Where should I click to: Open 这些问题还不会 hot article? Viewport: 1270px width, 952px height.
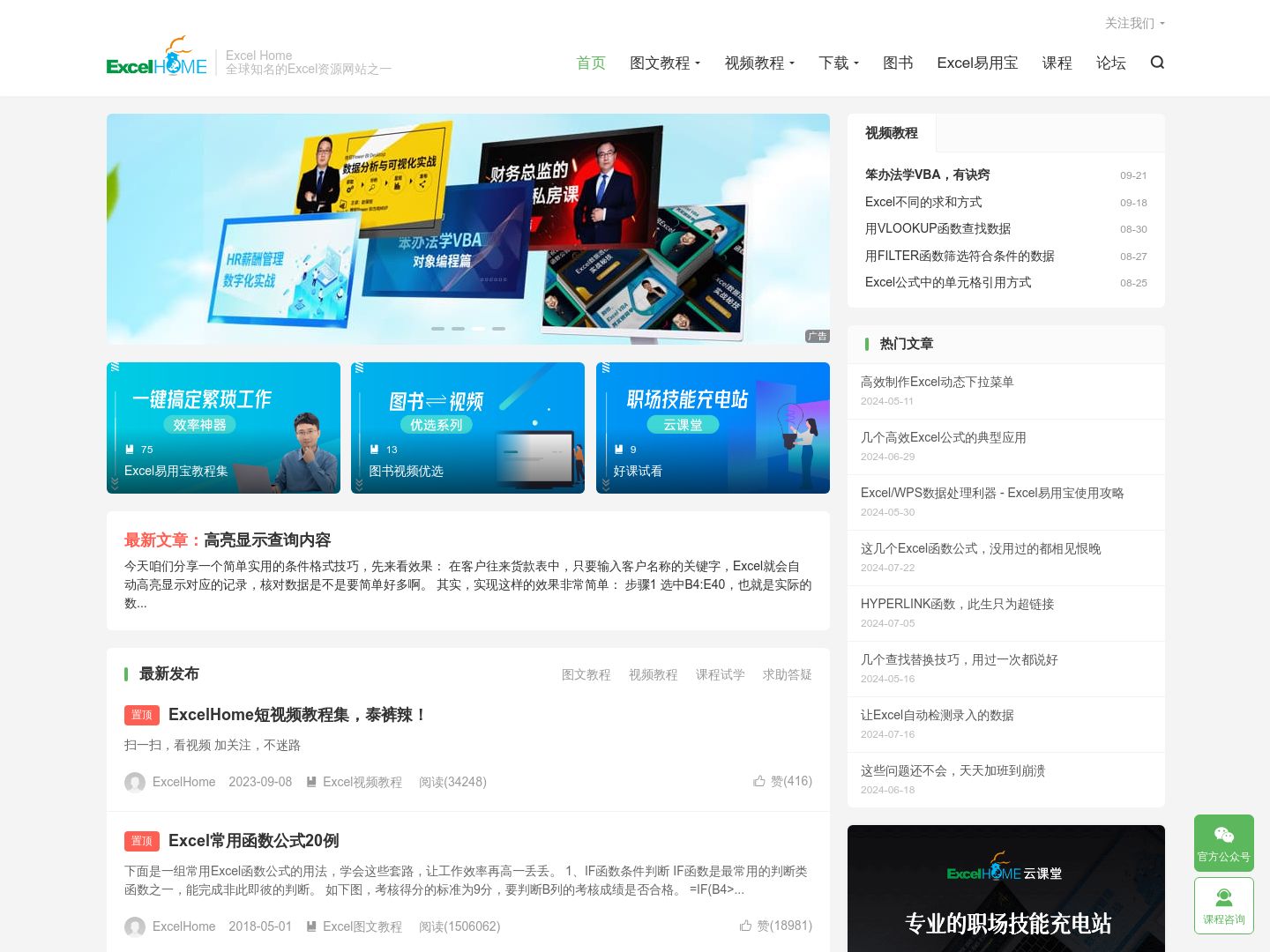pyautogui.click(x=952, y=770)
